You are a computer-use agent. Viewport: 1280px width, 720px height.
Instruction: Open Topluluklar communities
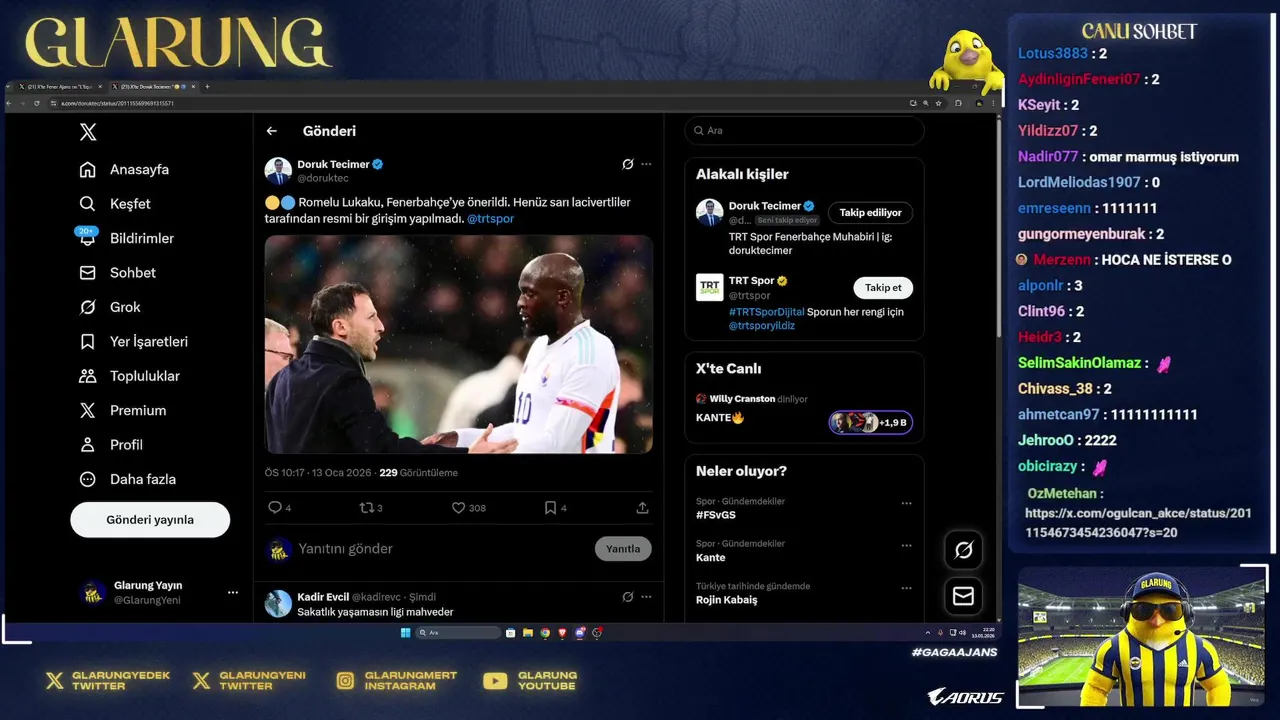tap(129, 376)
